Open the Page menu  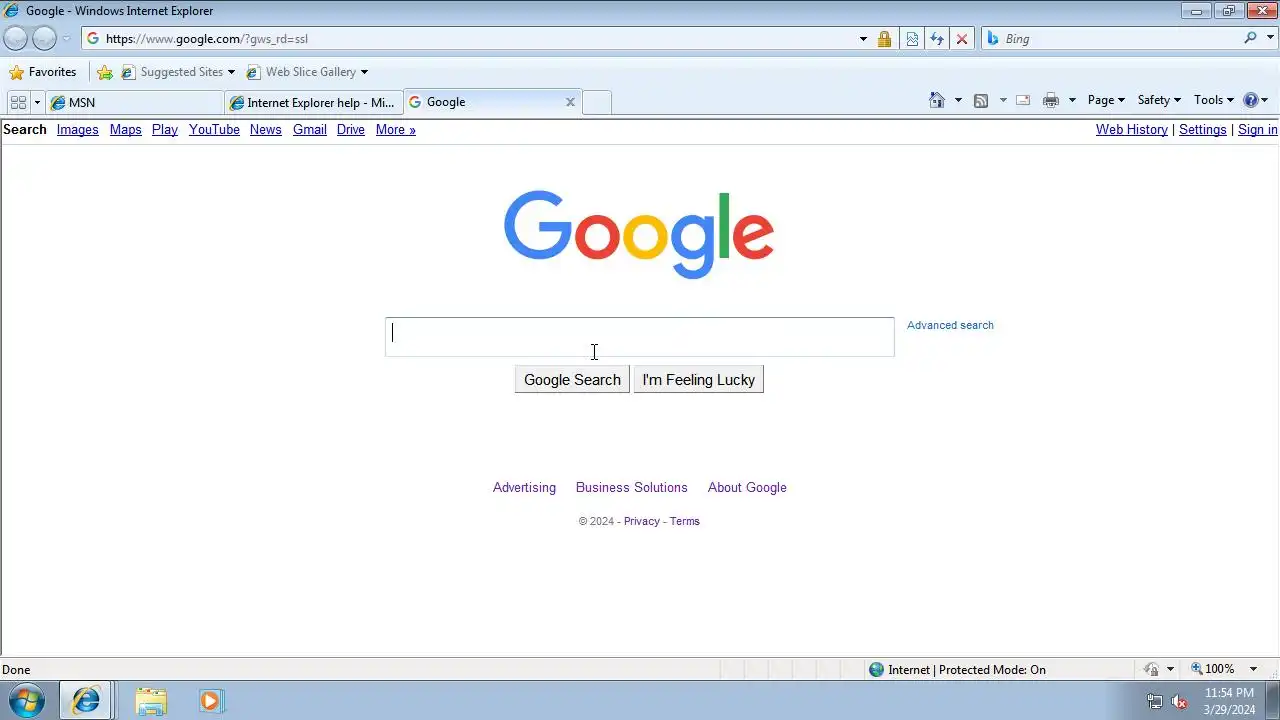1106,100
